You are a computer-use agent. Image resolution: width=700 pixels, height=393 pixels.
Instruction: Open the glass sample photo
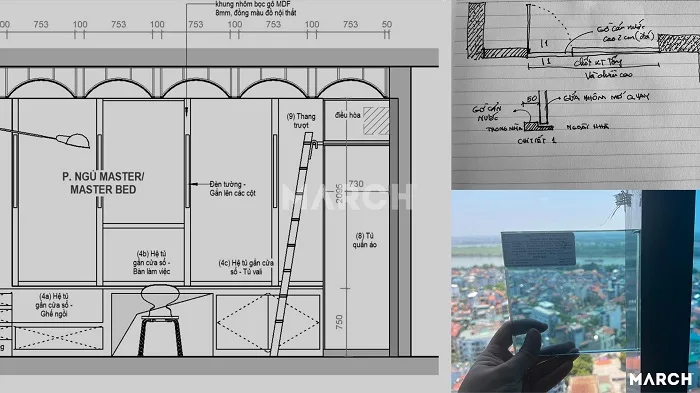tap(576, 292)
